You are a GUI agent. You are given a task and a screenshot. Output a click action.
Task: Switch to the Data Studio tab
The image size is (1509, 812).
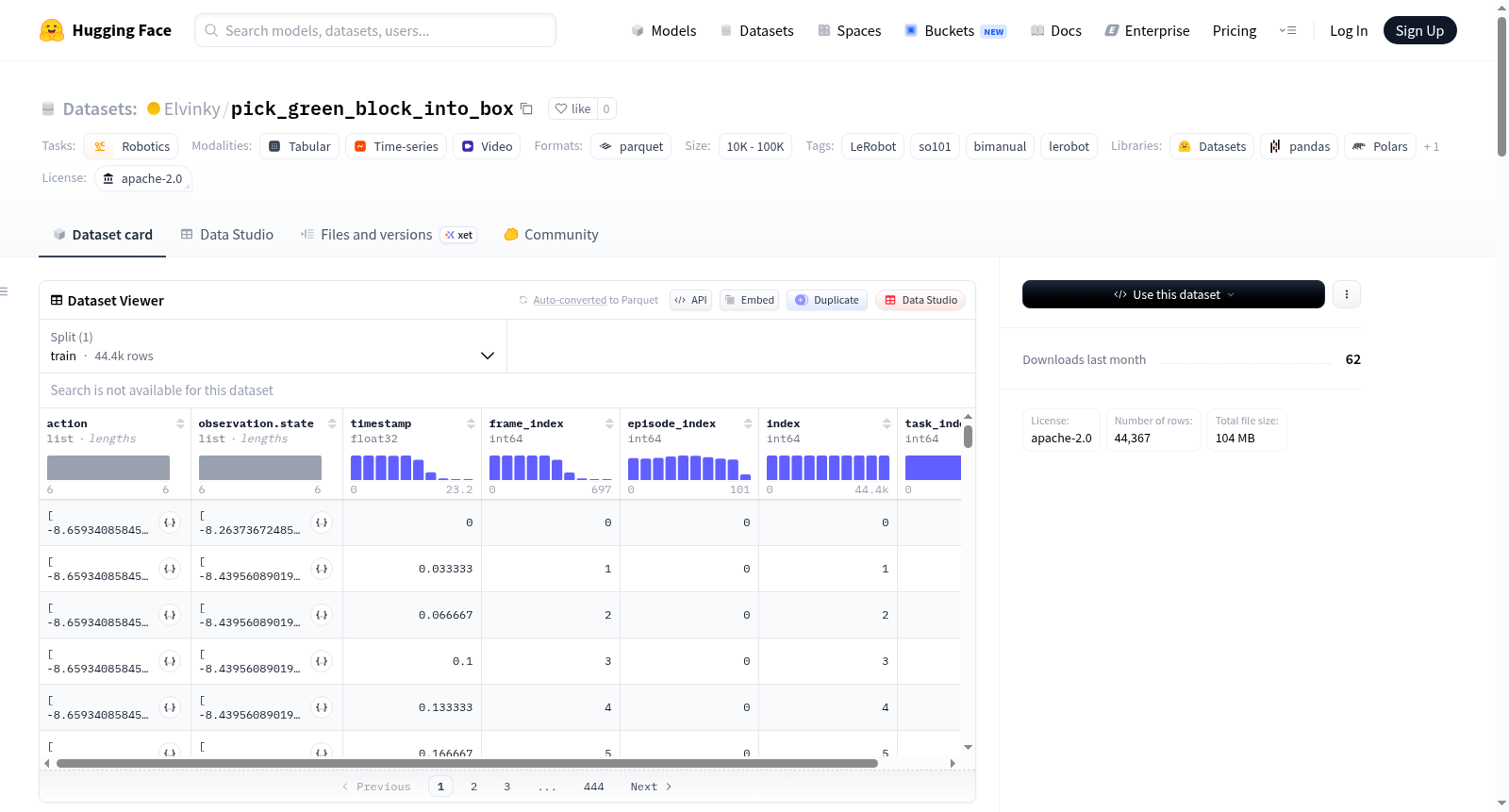tap(227, 235)
